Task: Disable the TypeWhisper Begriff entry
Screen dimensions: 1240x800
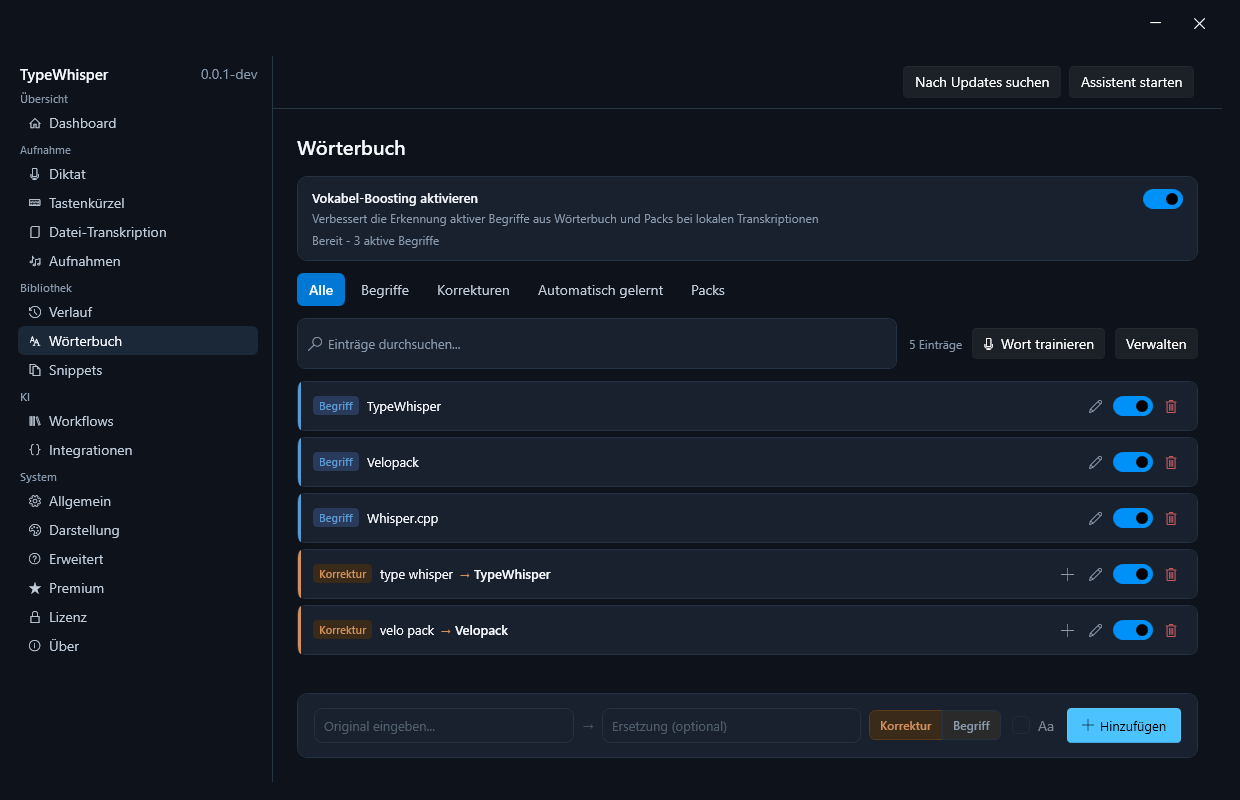Action: tap(1133, 406)
